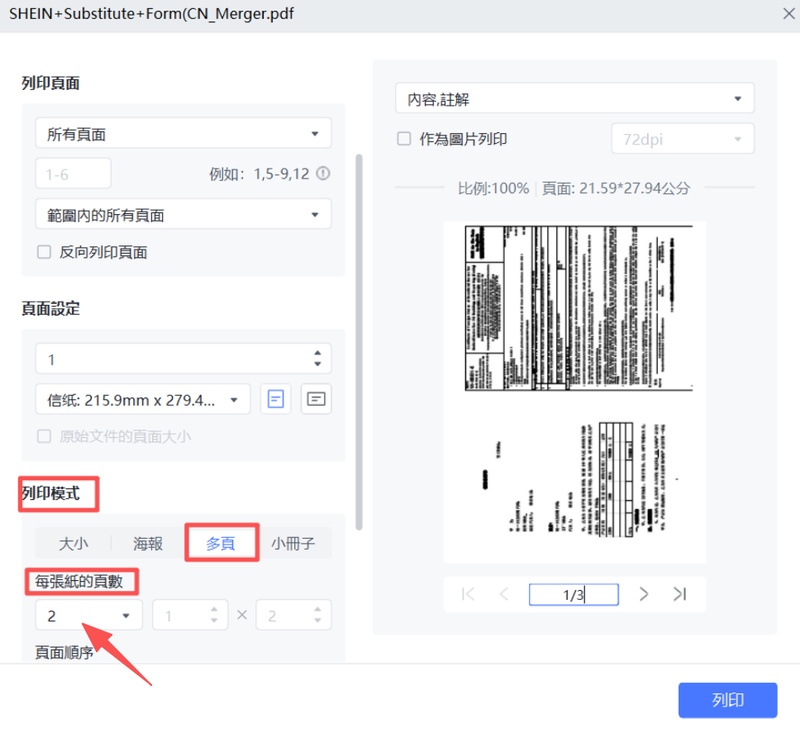The height and width of the screenshot is (733, 800).
Task: Enable 反向列印頁面 checkbox
Action: (45, 252)
